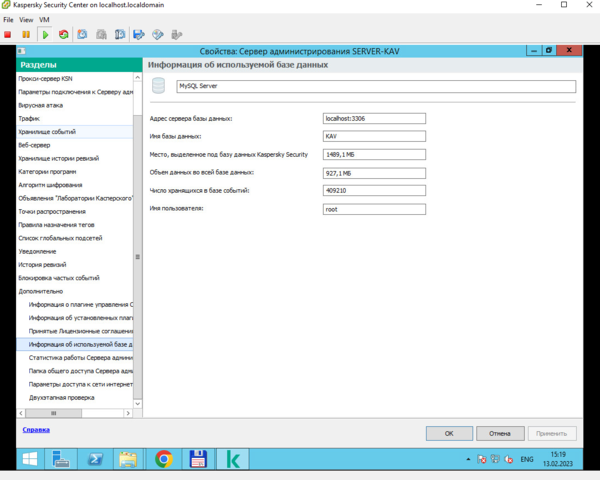The image size is (600, 480).
Task: Click the Windows Start button
Action: click(x=30, y=459)
